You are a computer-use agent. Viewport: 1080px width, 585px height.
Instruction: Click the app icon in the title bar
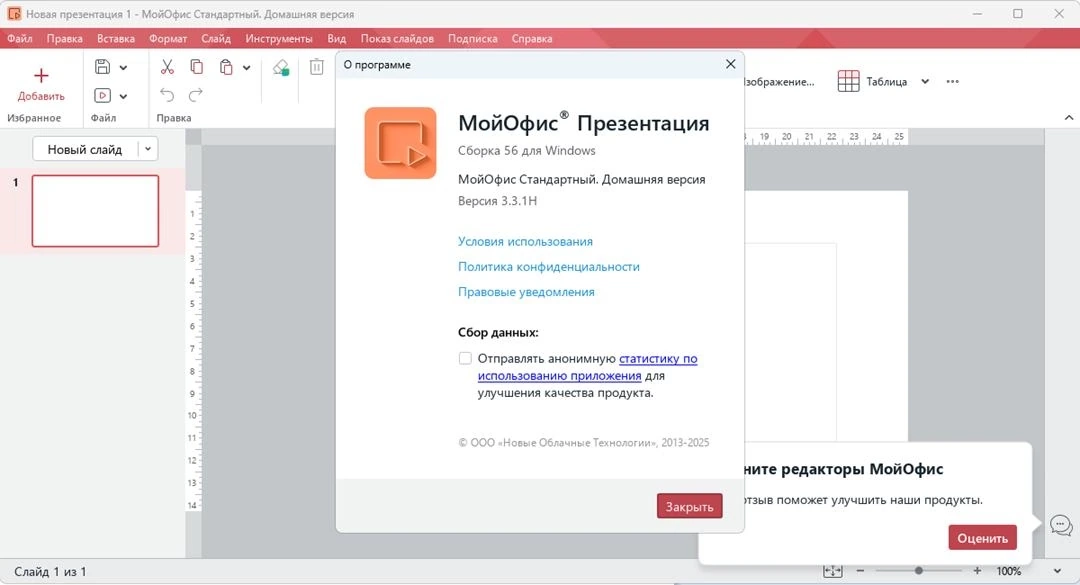pos(14,14)
